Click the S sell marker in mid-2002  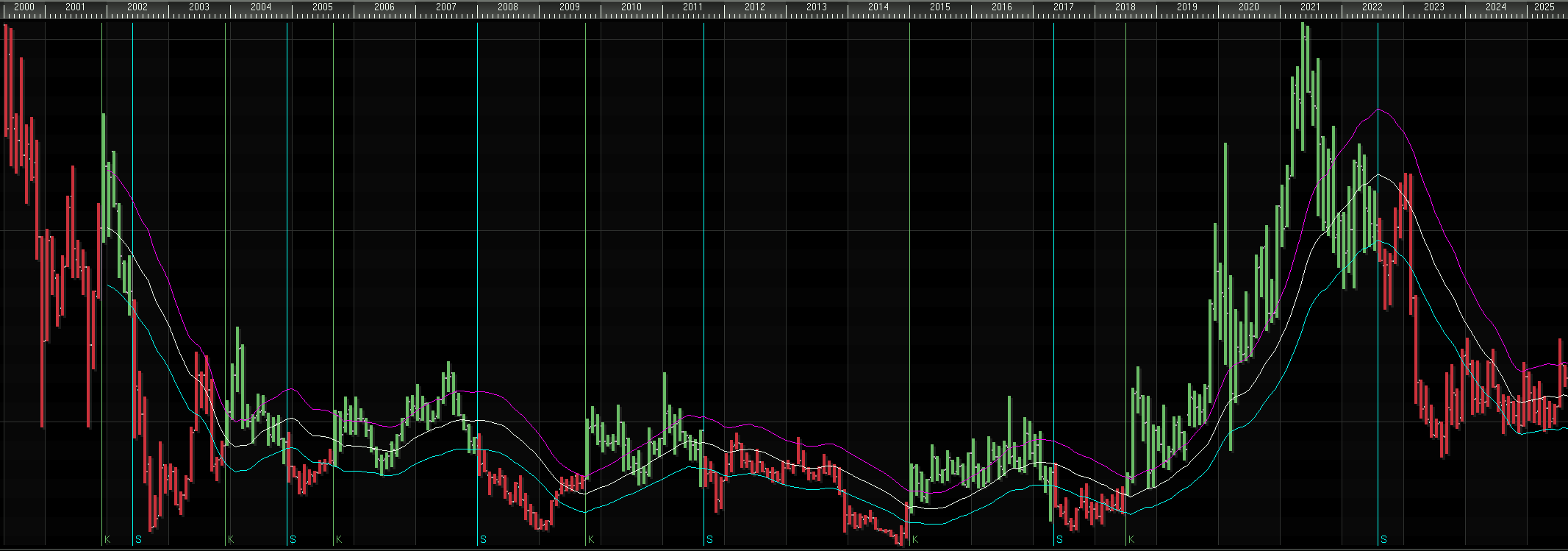click(x=138, y=540)
